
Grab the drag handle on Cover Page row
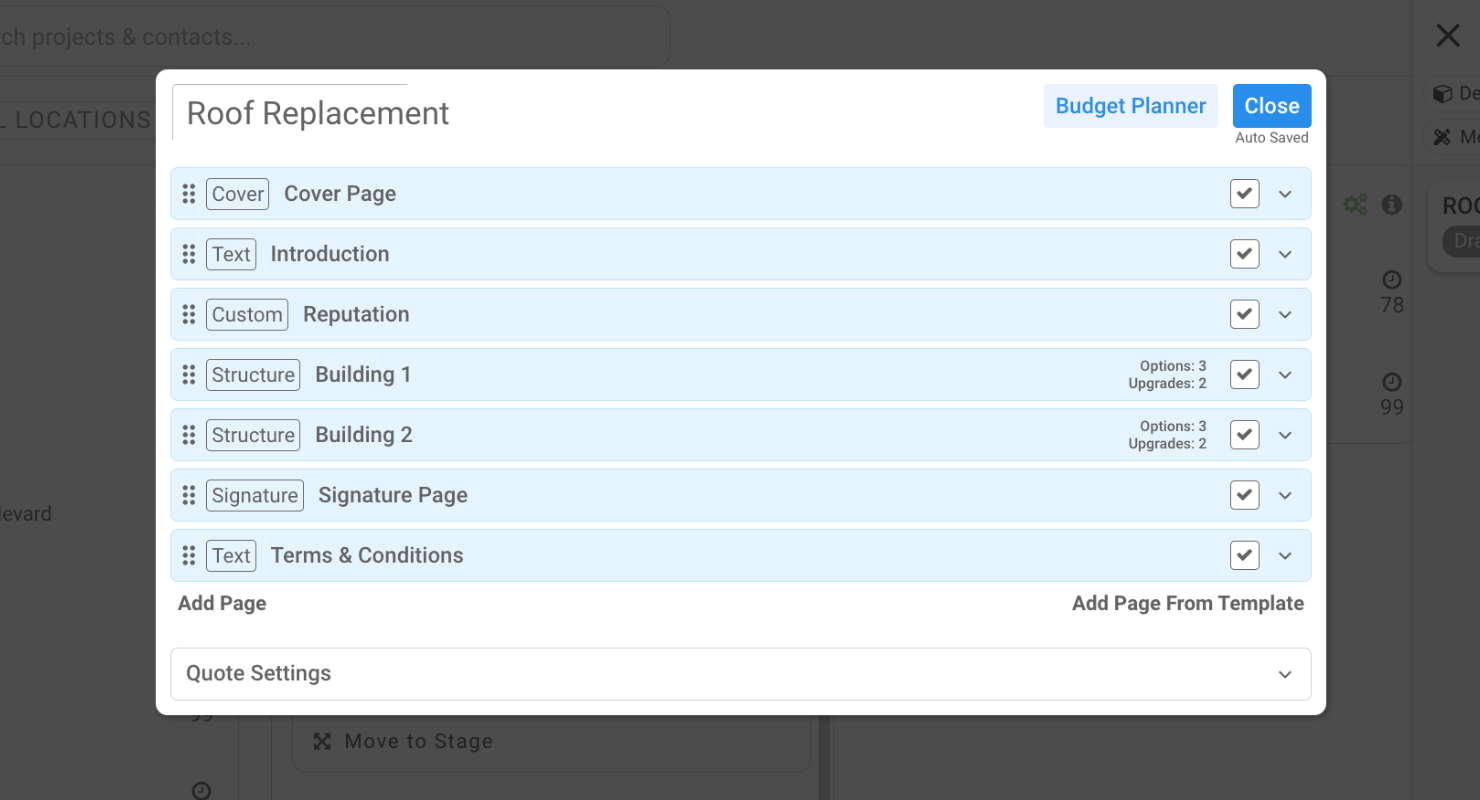[189, 194]
